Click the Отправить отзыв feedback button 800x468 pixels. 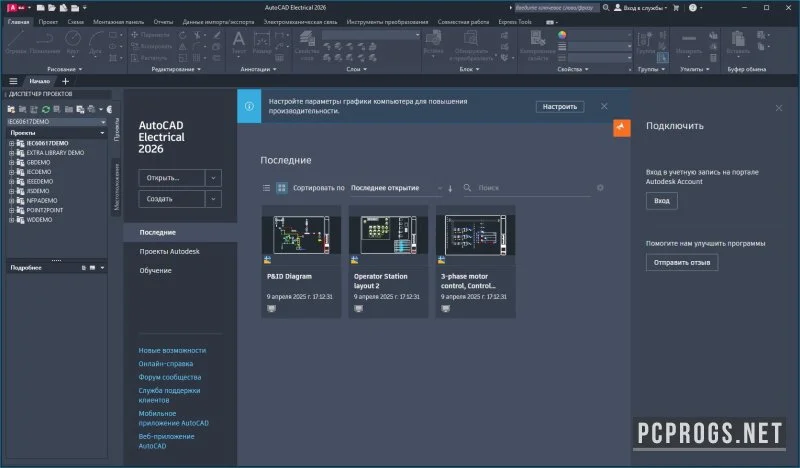[682, 262]
